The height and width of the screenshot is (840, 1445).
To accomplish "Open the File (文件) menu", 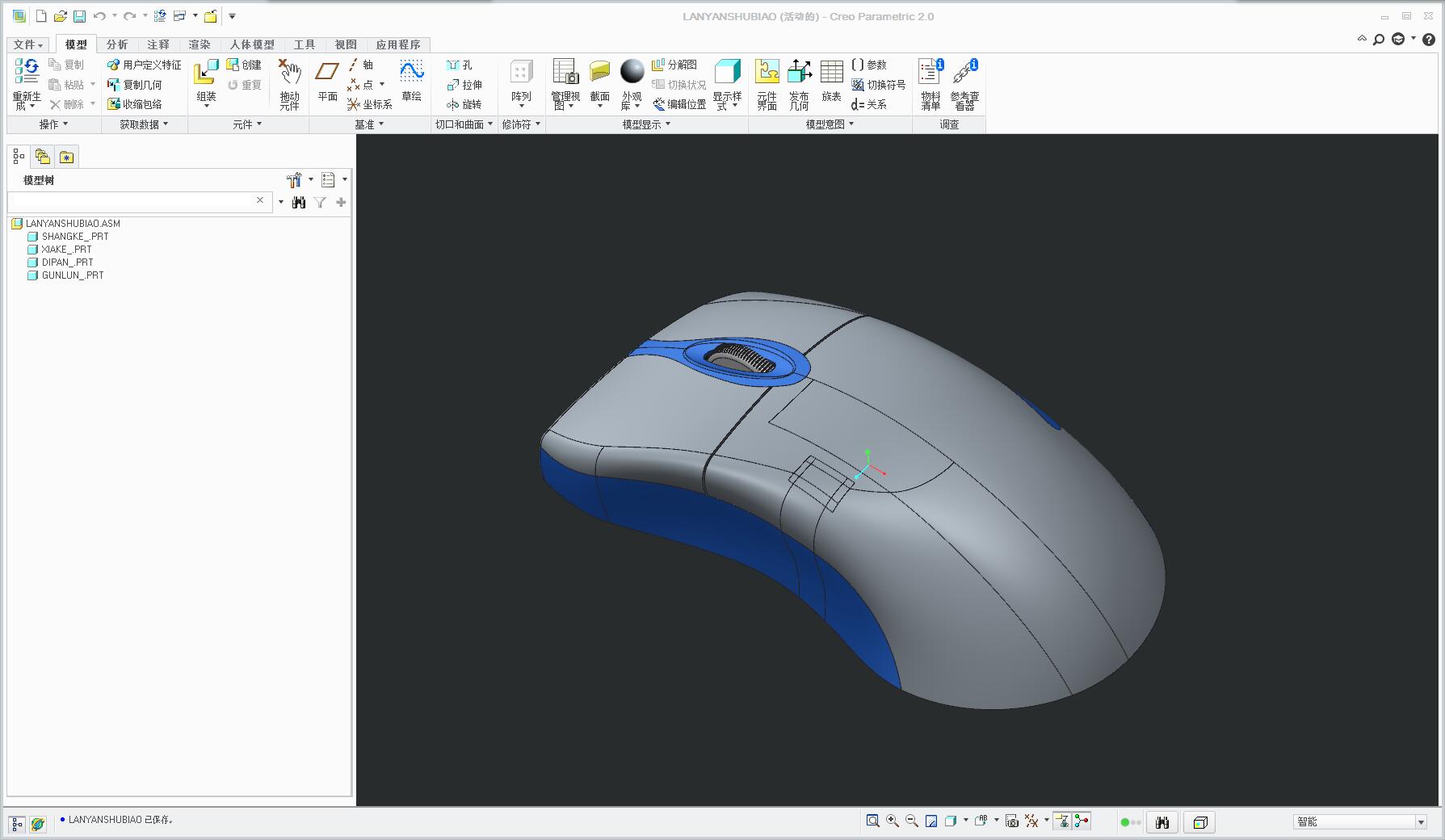I will (x=28, y=44).
